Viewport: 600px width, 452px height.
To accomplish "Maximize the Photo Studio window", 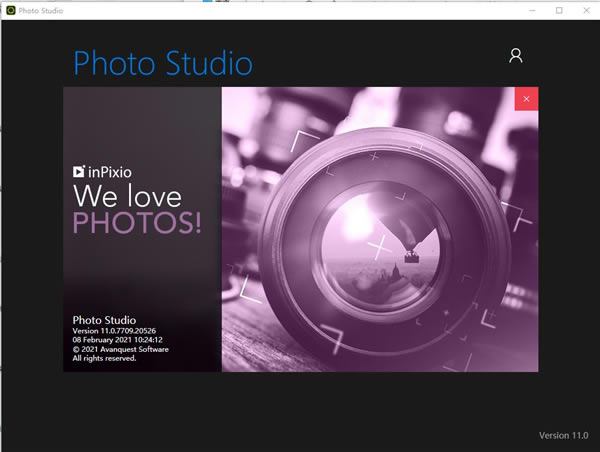I will 559,10.
